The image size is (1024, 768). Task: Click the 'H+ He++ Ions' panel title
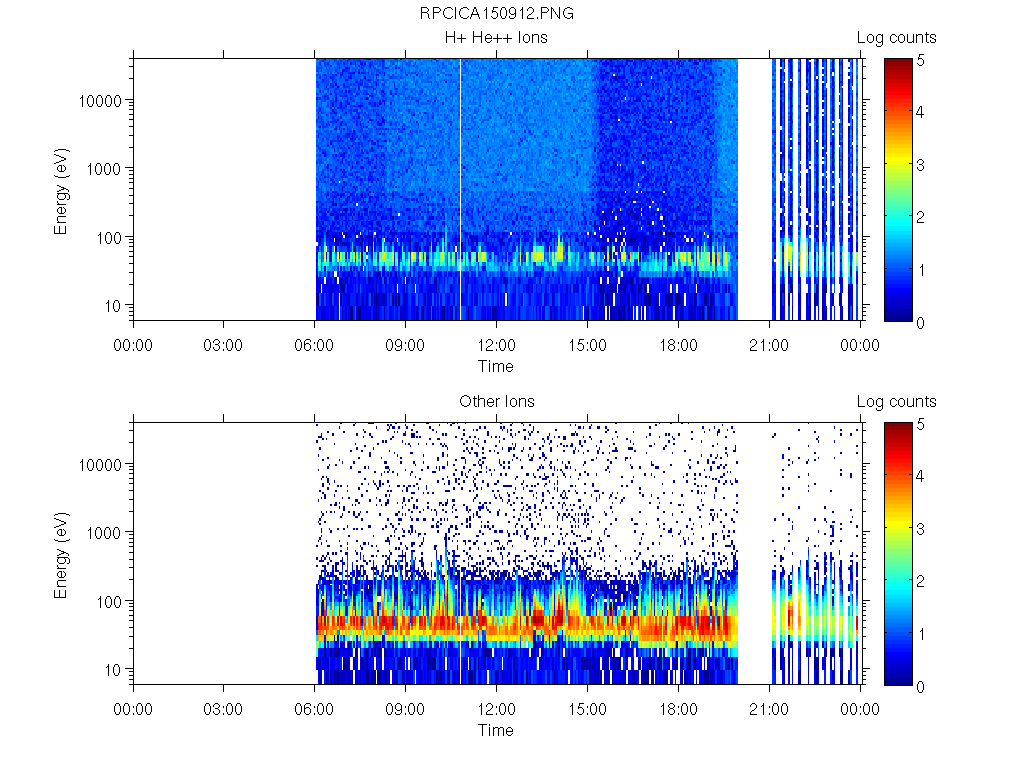click(496, 37)
